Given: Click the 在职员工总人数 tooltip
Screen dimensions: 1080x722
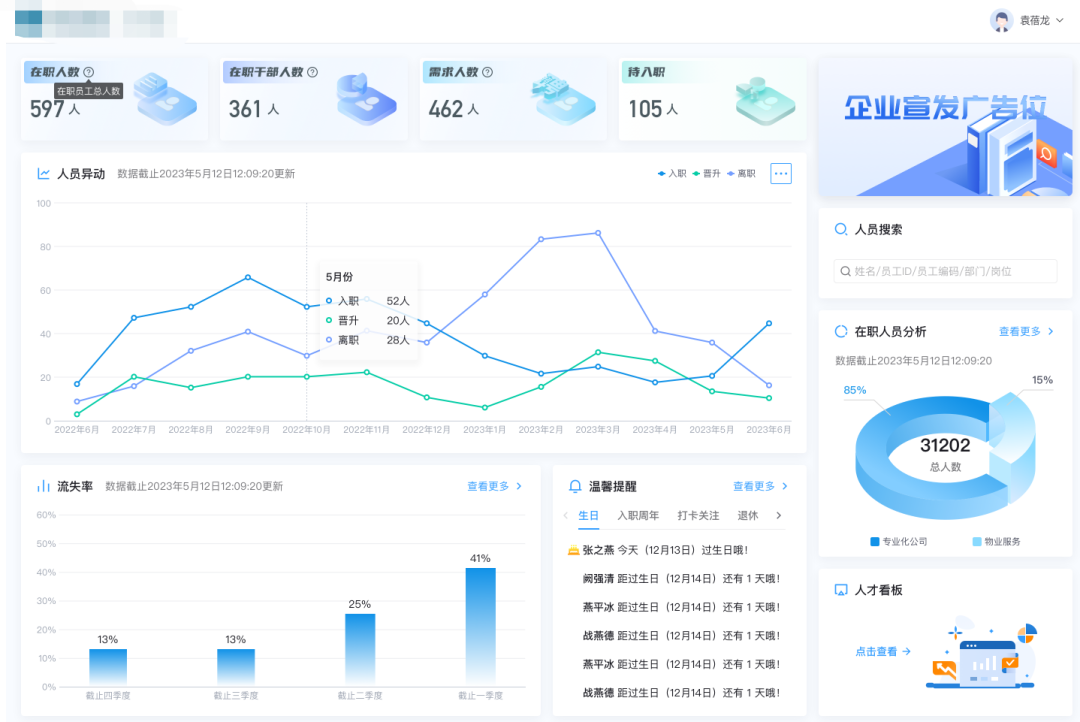Looking at the screenshot, I should click(88, 91).
